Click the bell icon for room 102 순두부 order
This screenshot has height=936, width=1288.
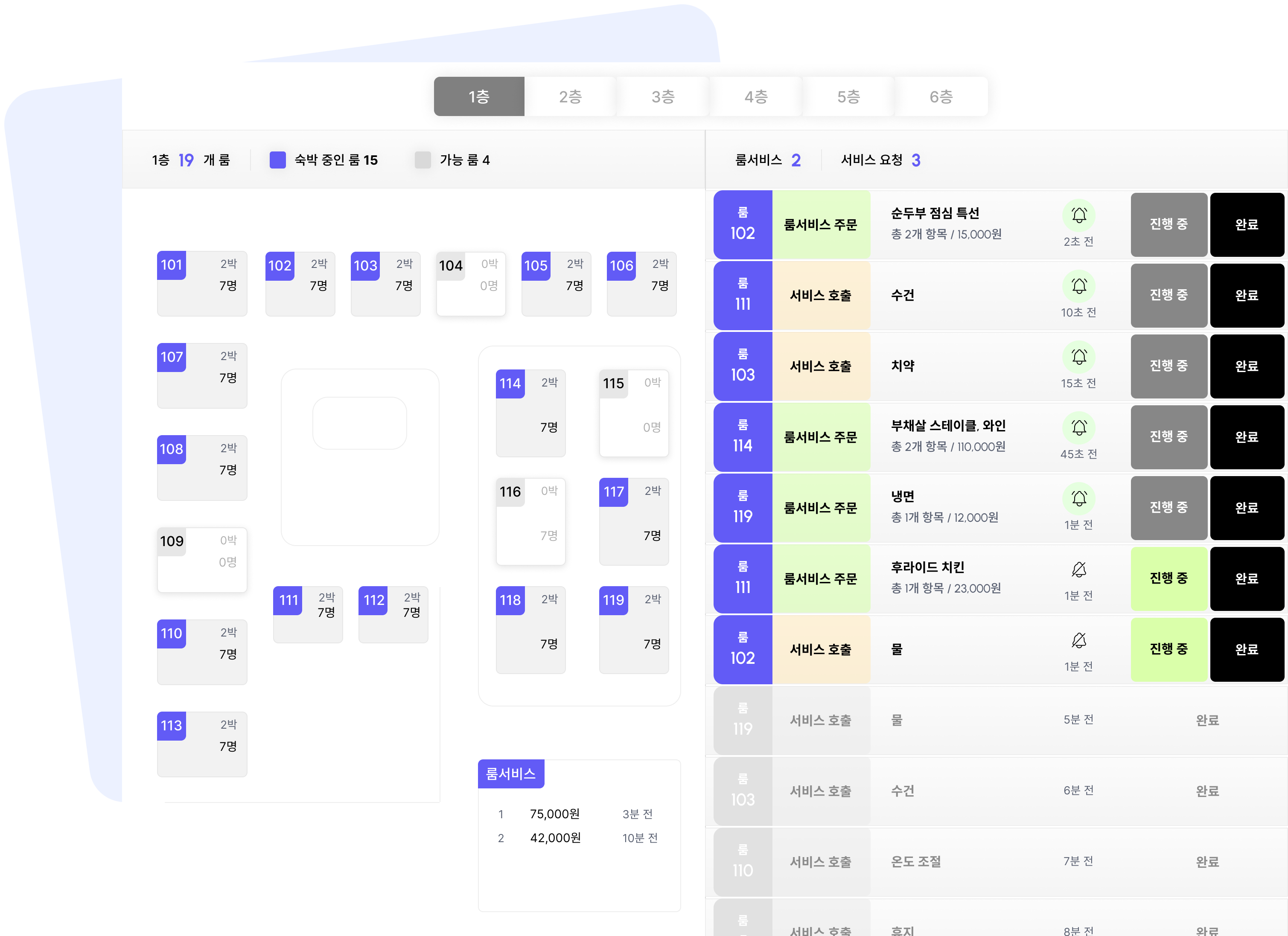click(x=1078, y=215)
